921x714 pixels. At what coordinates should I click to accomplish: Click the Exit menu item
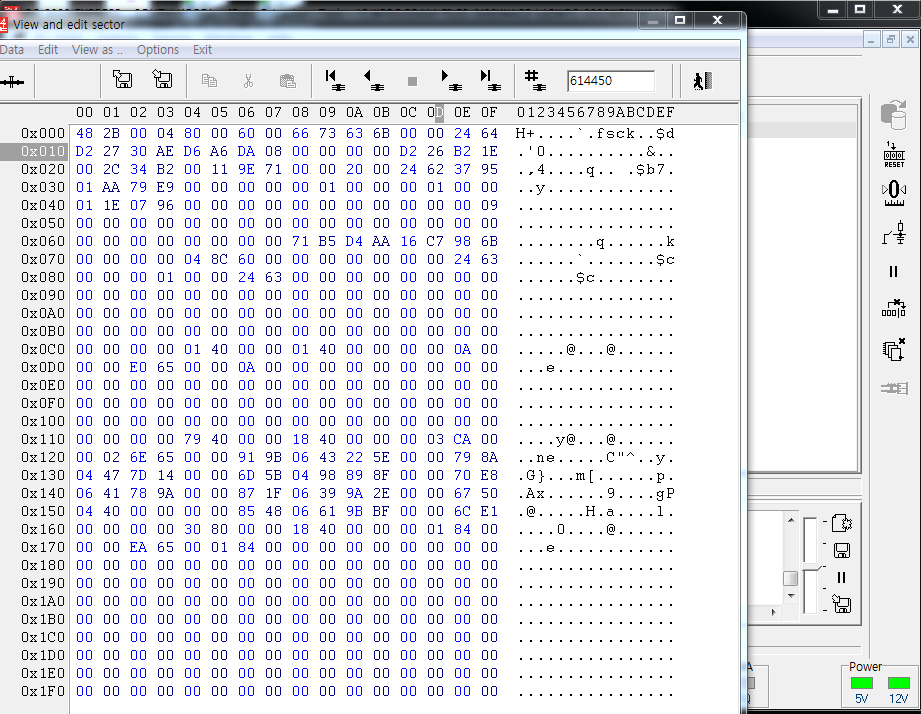point(202,50)
